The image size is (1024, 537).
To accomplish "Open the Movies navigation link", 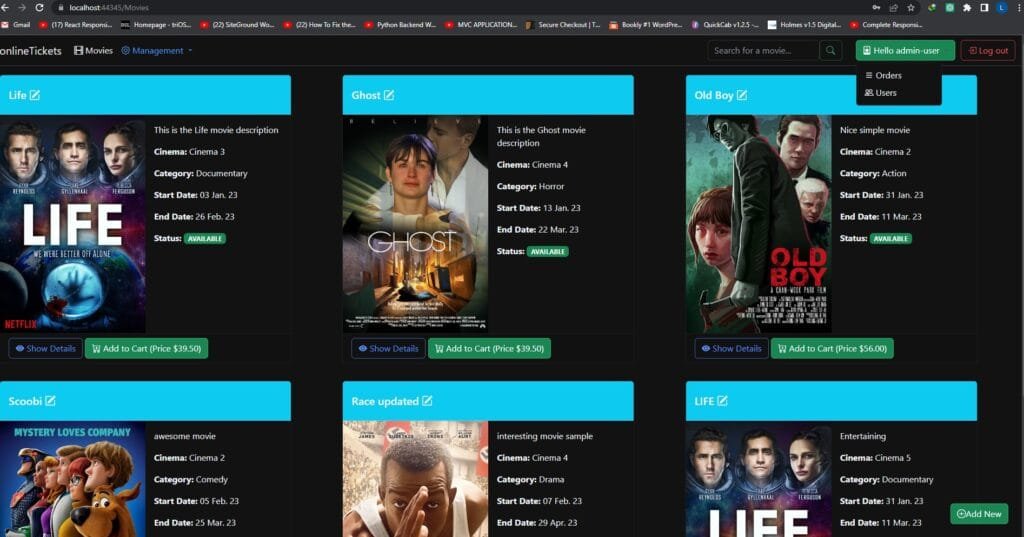I will tap(93, 50).
